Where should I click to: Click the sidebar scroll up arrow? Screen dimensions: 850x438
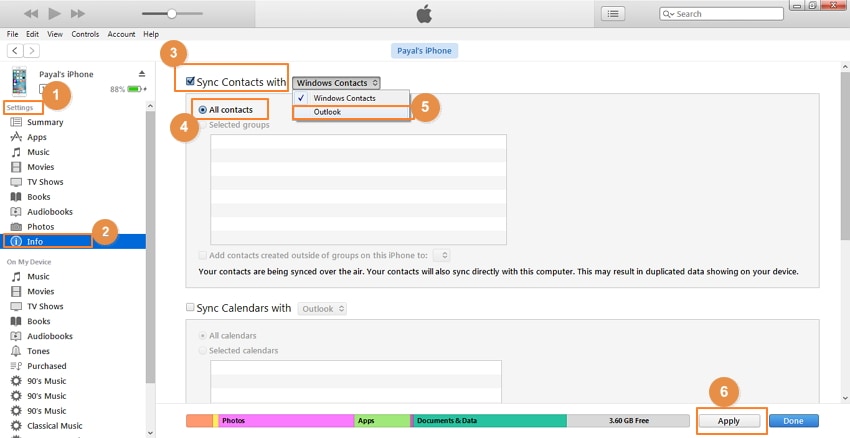[x=151, y=106]
